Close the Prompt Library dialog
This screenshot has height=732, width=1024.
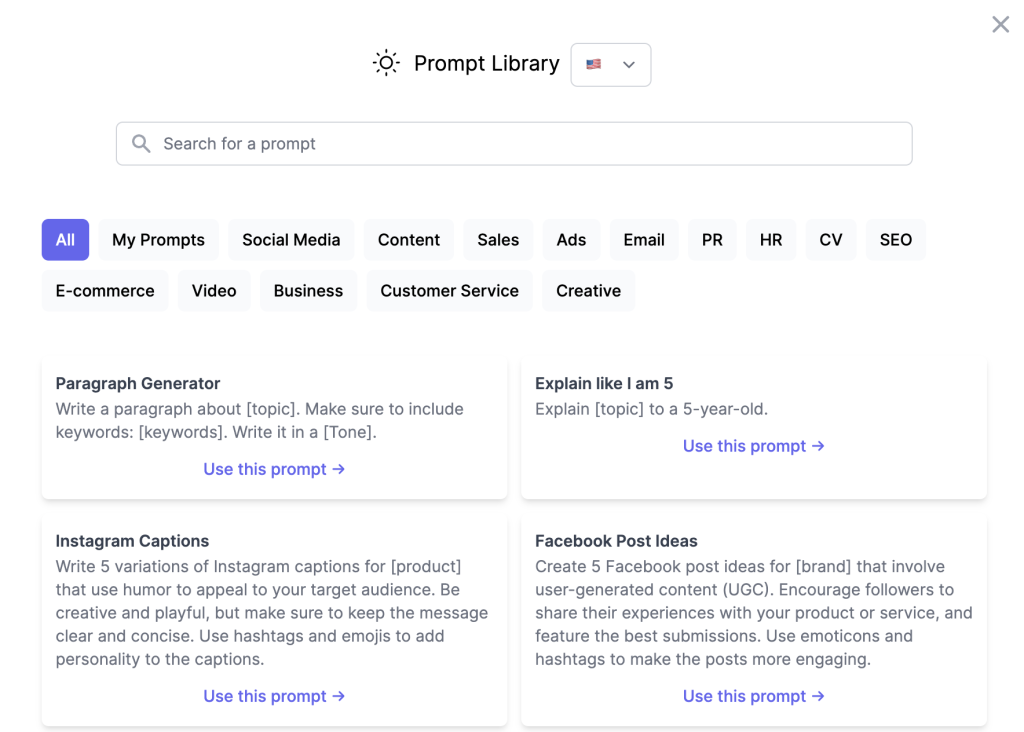1000,25
